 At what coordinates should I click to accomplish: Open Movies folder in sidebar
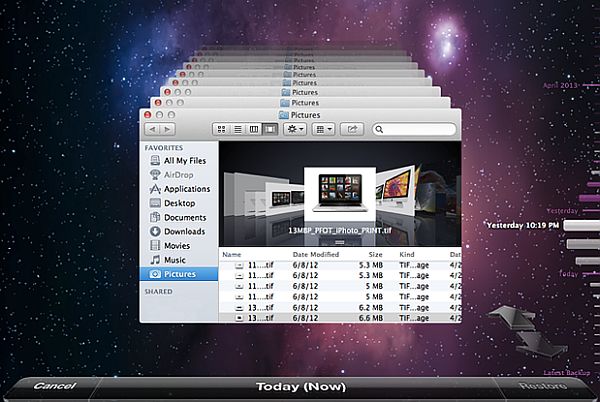pyautogui.click(x=179, y=246)
